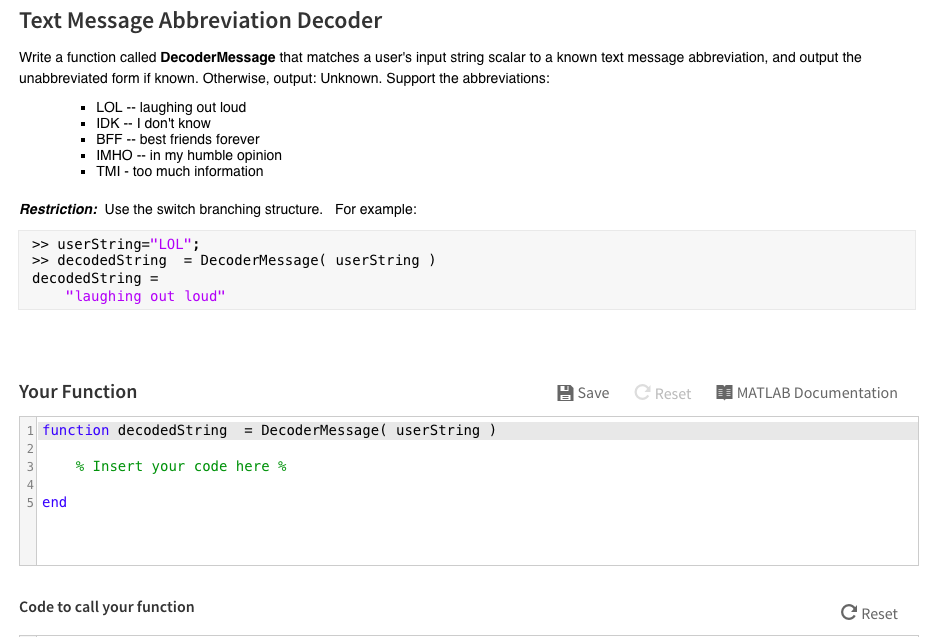932x637 pixels.
Task: Click empty line 4 in code editor
Action: pyautogui.click(x=478, y=484)
